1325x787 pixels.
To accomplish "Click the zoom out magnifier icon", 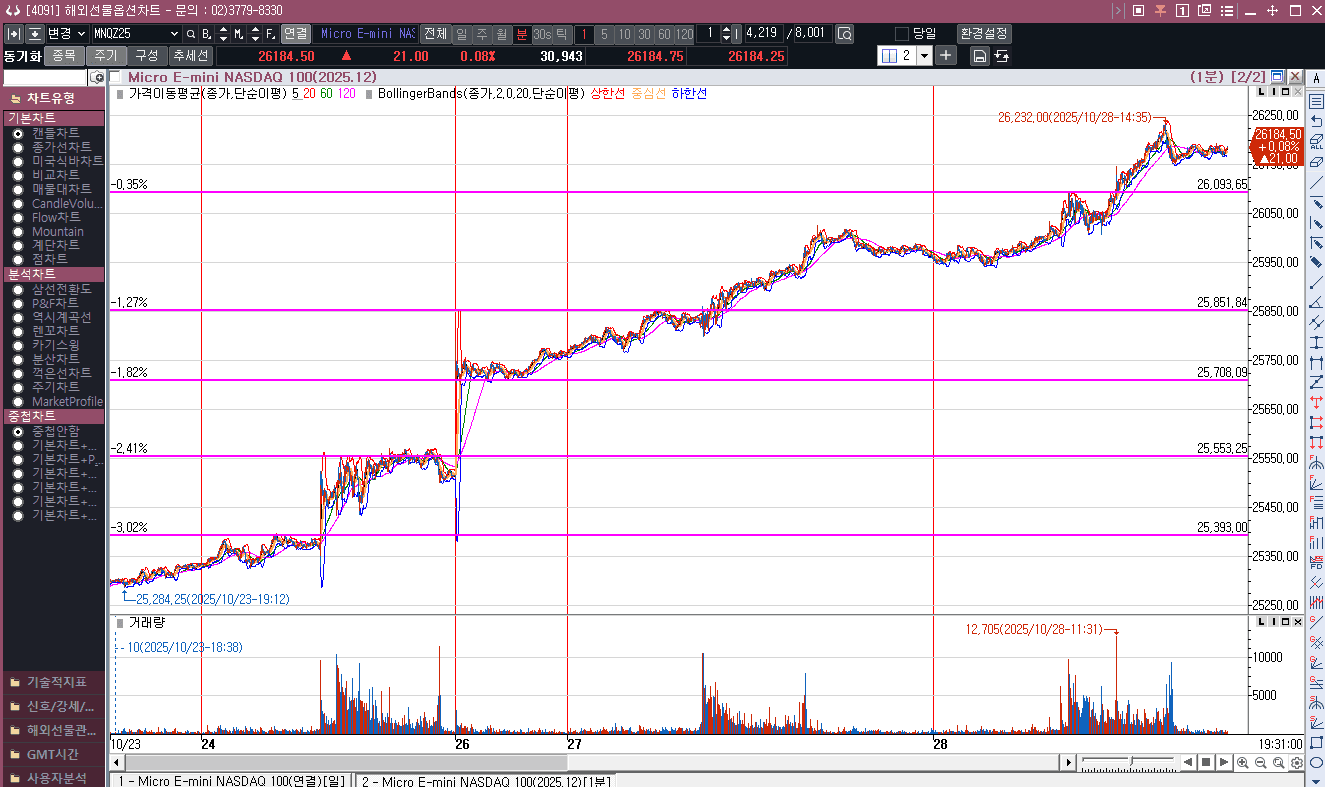I will [1260, 763].
